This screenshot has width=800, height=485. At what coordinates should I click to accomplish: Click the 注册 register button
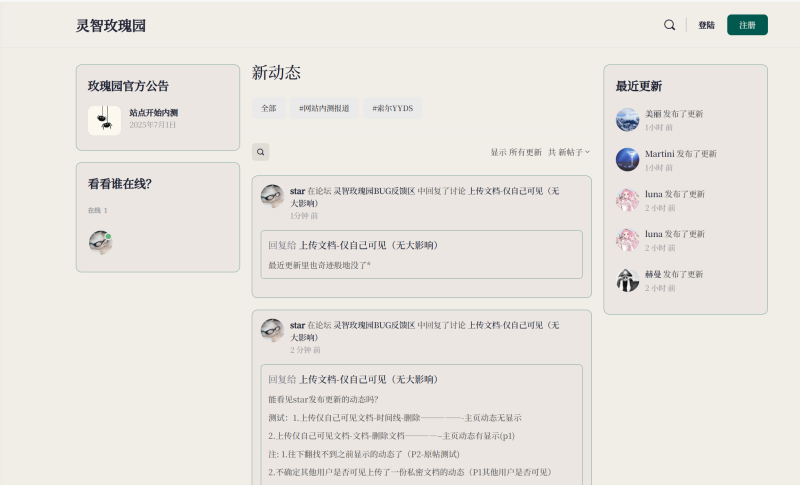747,25
